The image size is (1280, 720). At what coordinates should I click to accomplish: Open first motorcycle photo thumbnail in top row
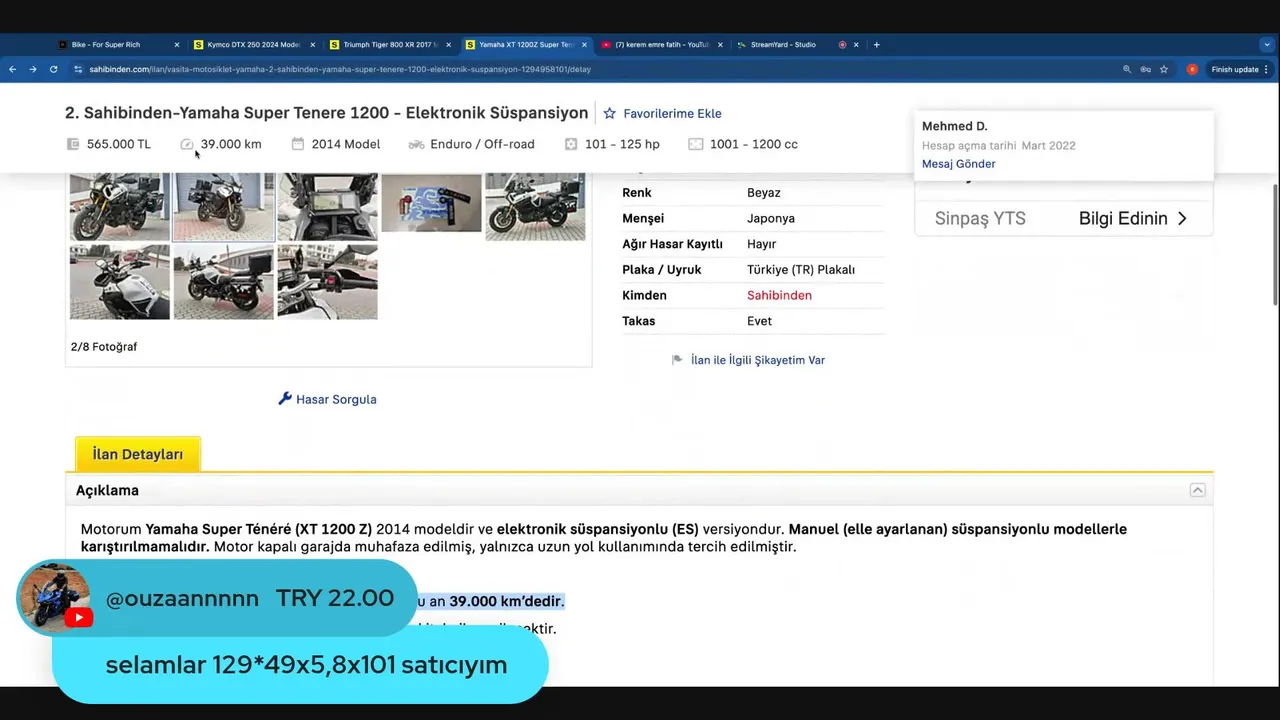120,206
